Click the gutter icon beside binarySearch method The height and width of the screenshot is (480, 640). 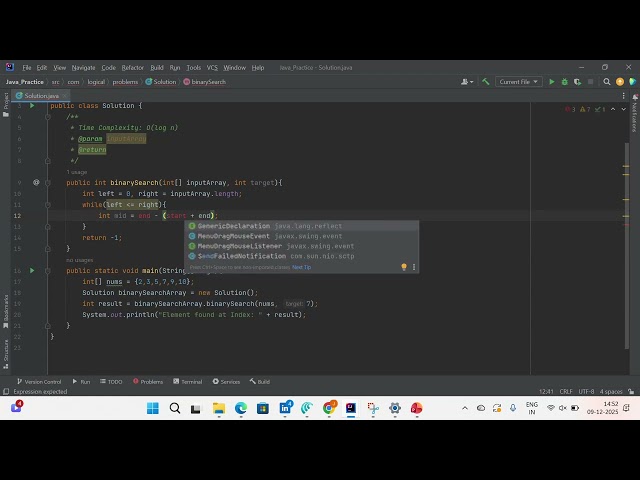(36, 182)
